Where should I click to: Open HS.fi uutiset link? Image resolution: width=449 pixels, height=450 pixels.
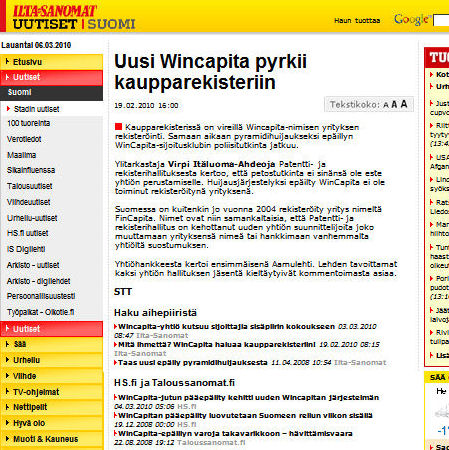(28, 233)
